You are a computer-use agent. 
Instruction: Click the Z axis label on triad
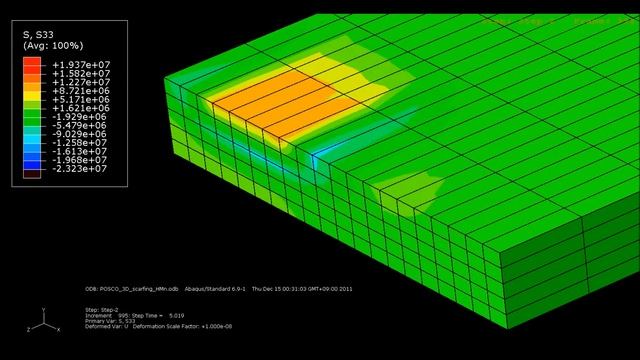[29, 329]
